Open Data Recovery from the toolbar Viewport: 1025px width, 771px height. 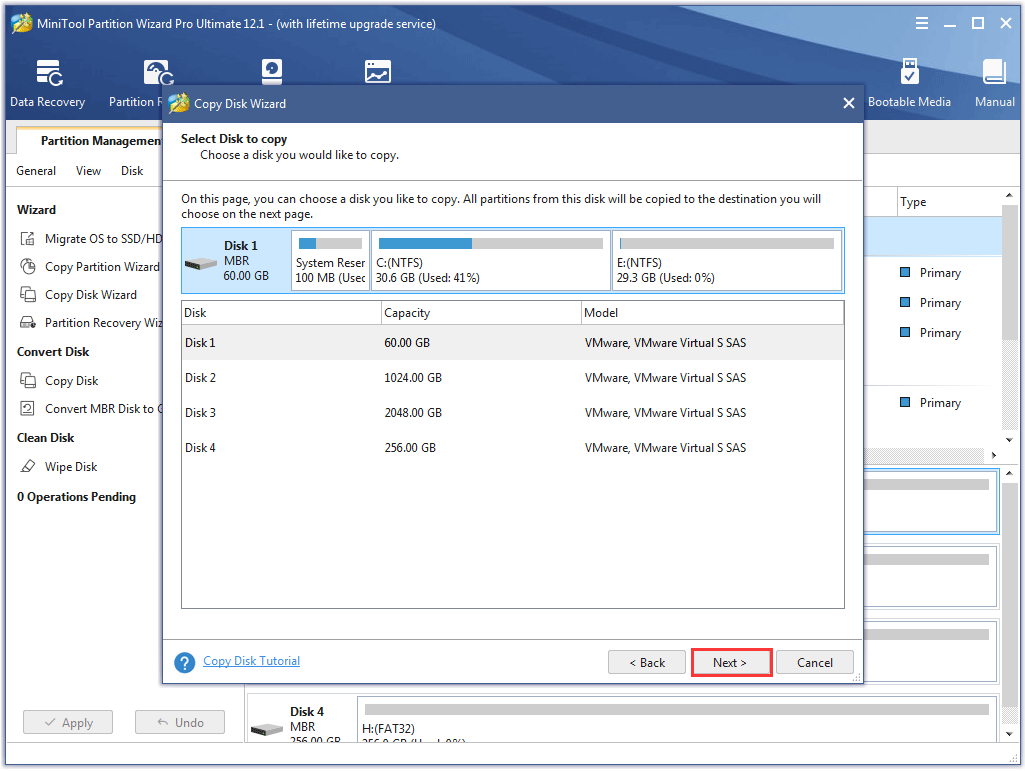[x=48, y=82]
